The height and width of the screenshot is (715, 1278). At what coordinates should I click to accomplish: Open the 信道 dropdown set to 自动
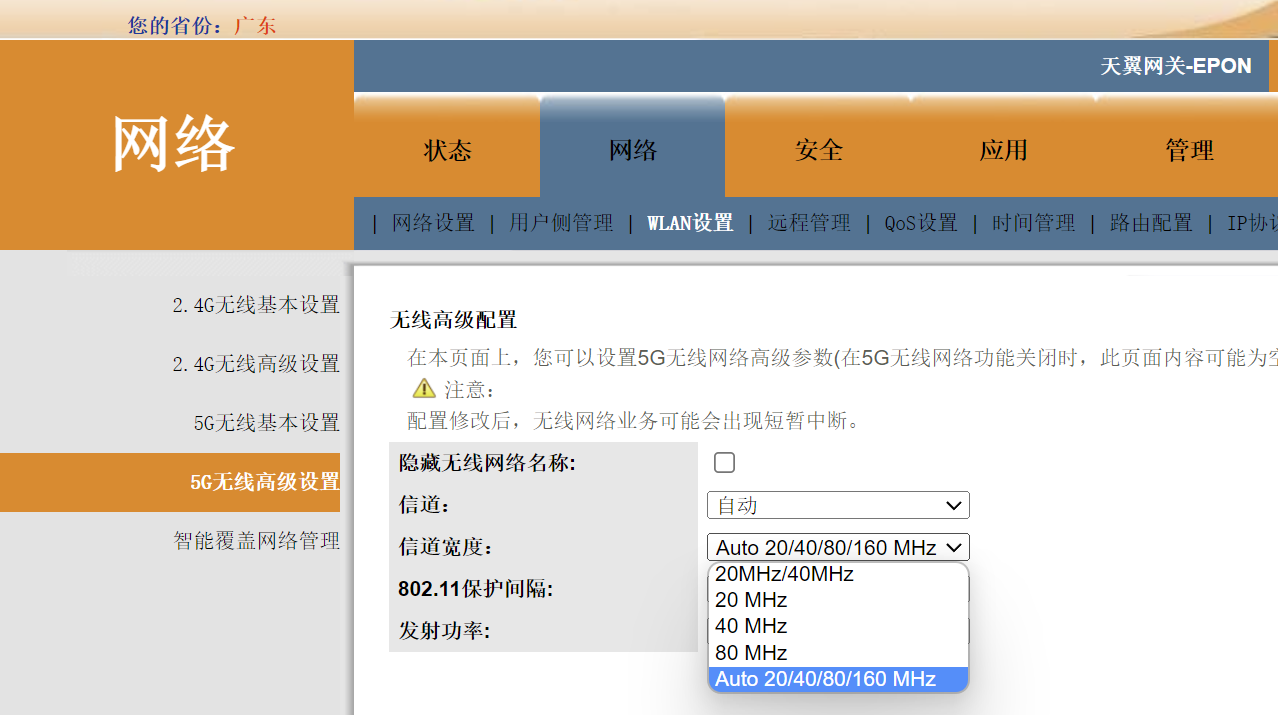(x=838, y=505)
